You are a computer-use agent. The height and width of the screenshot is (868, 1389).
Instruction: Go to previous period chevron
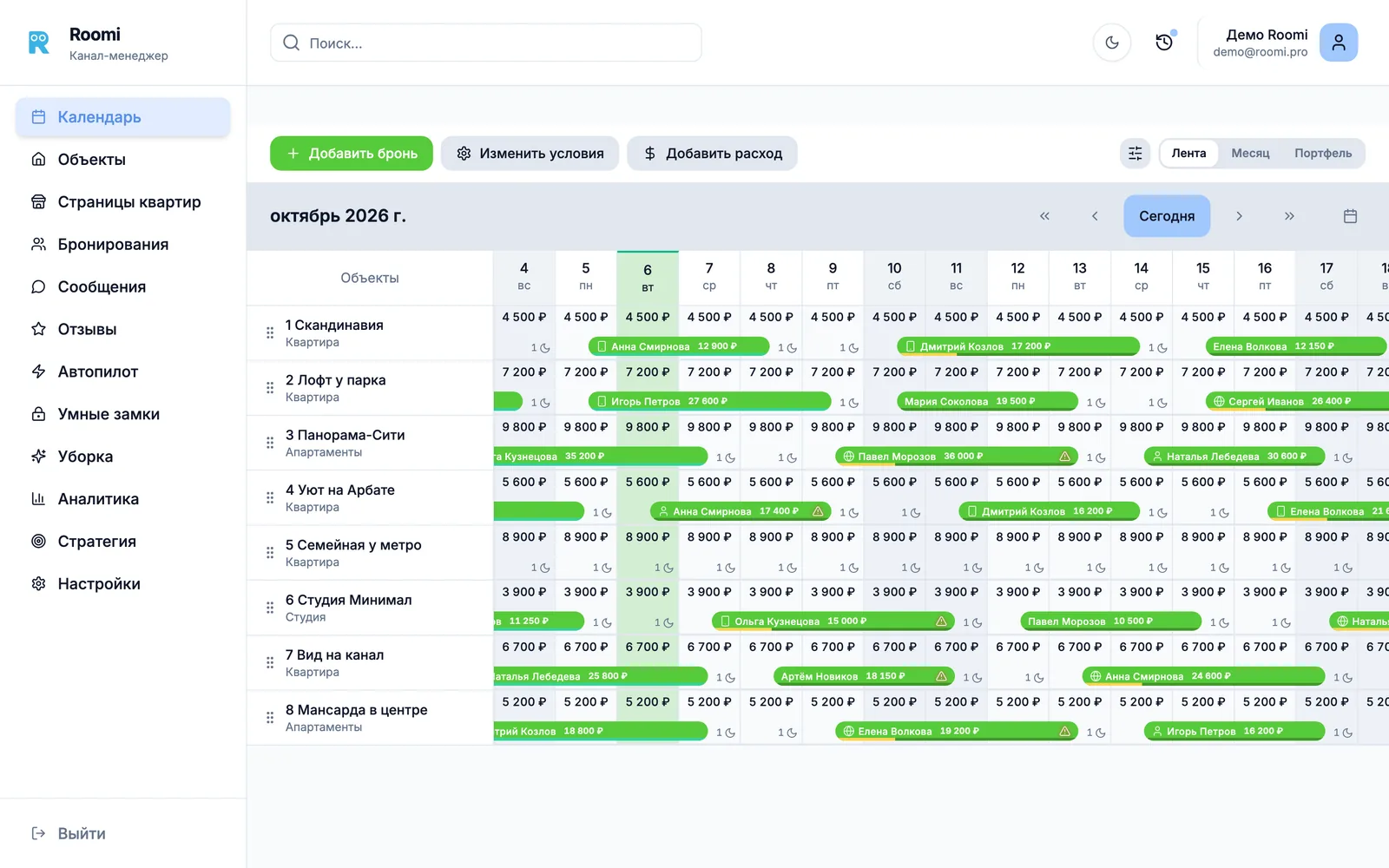1095,216
